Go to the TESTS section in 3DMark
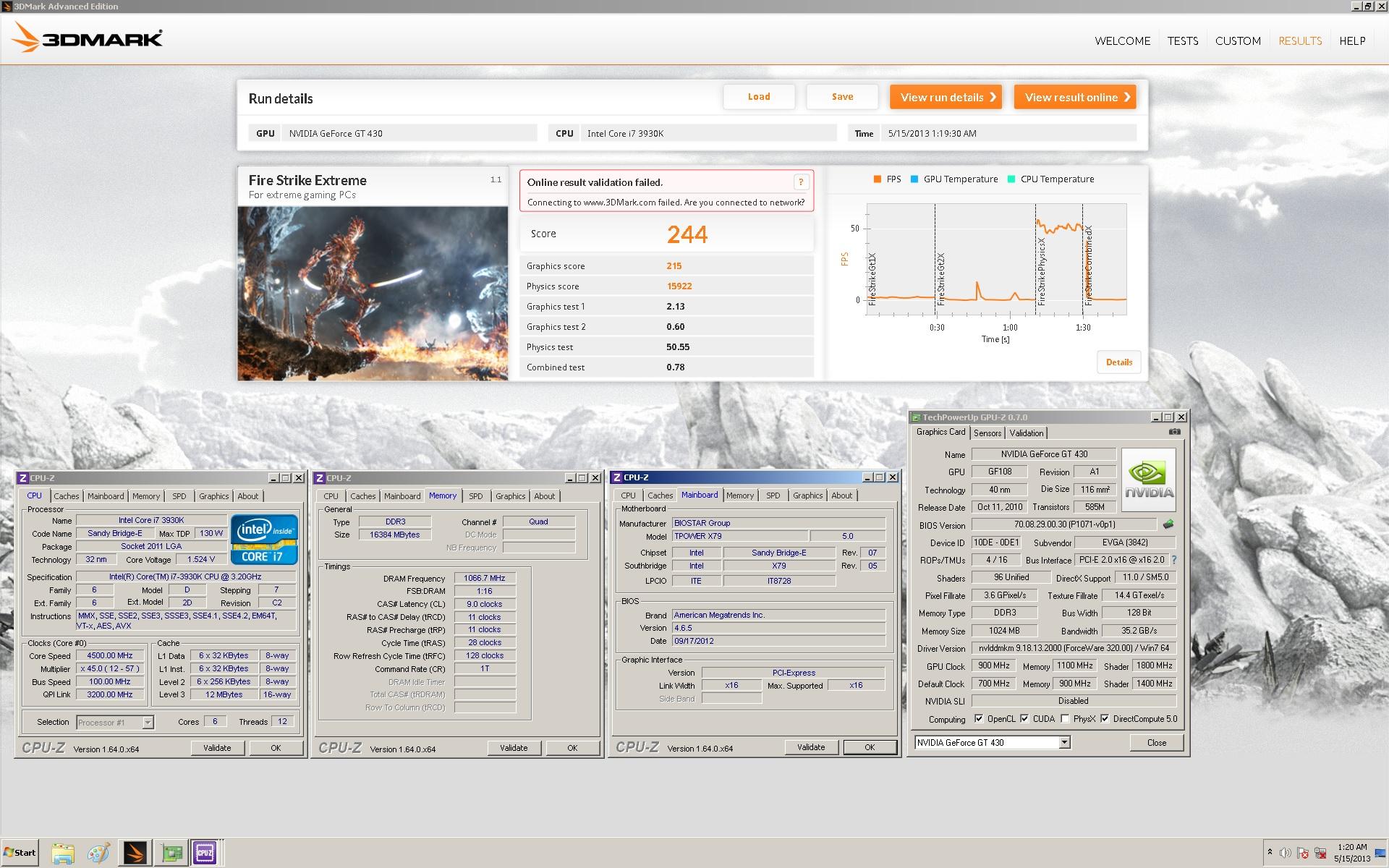This screenshot has width=1389, height=868. (x=1182, y=41)
